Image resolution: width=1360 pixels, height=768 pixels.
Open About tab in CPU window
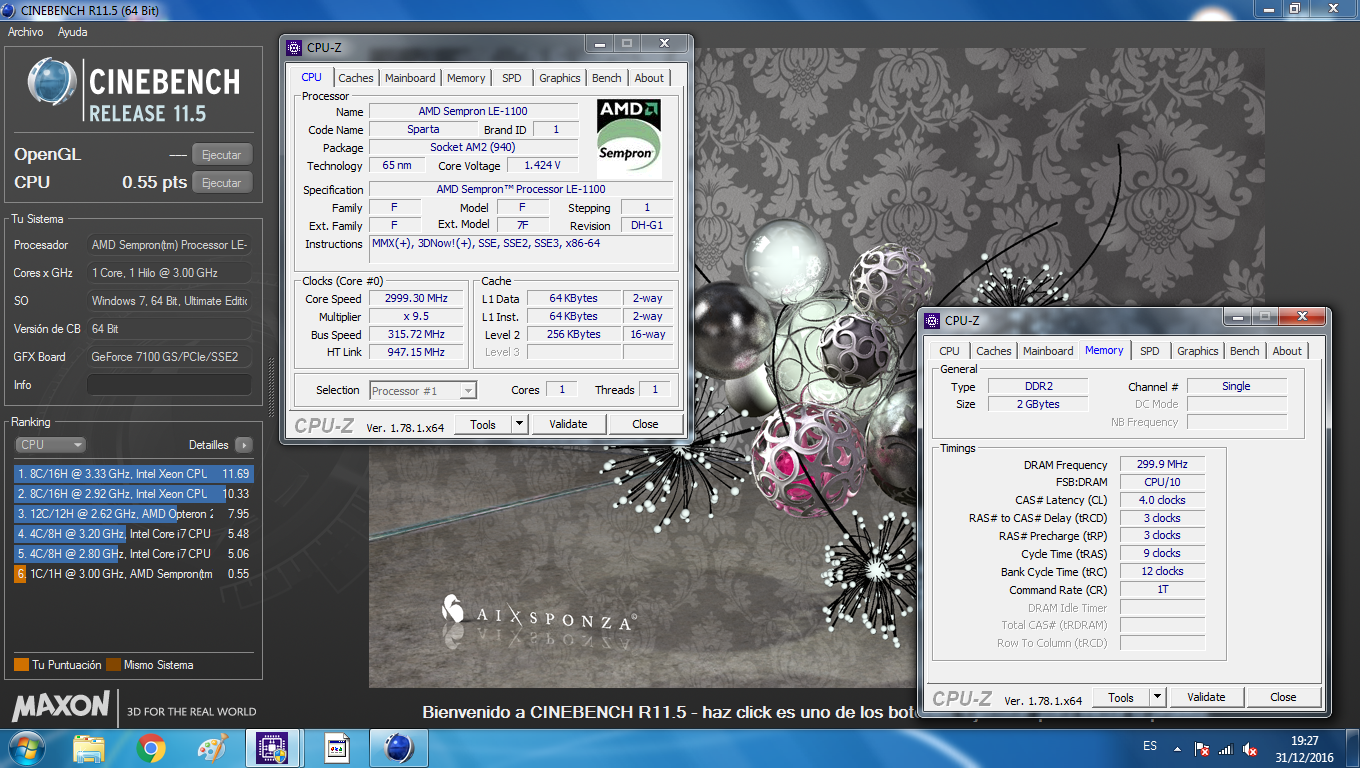649,78
